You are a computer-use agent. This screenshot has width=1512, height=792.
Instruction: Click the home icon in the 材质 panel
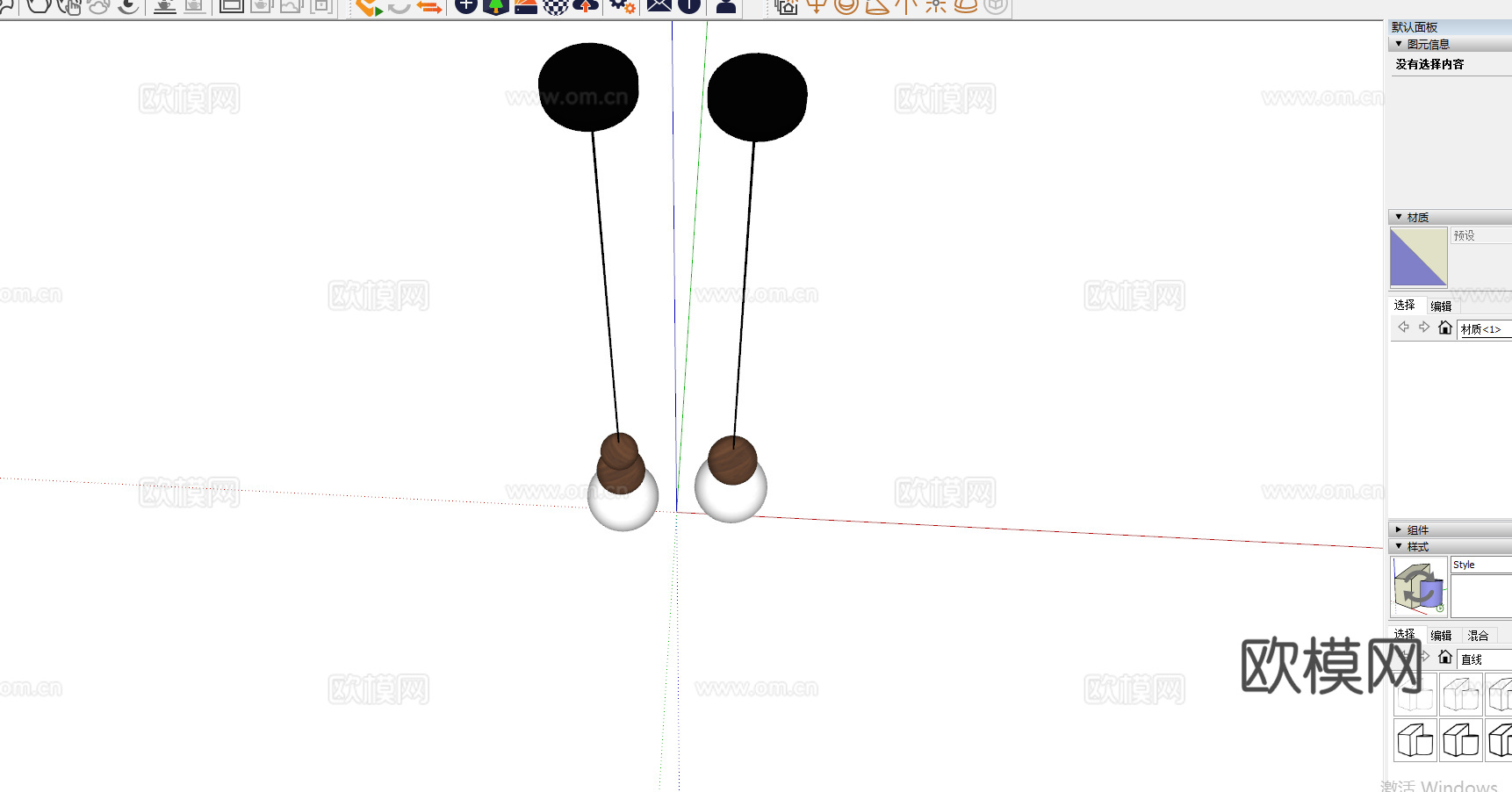tap(1445, 328)
